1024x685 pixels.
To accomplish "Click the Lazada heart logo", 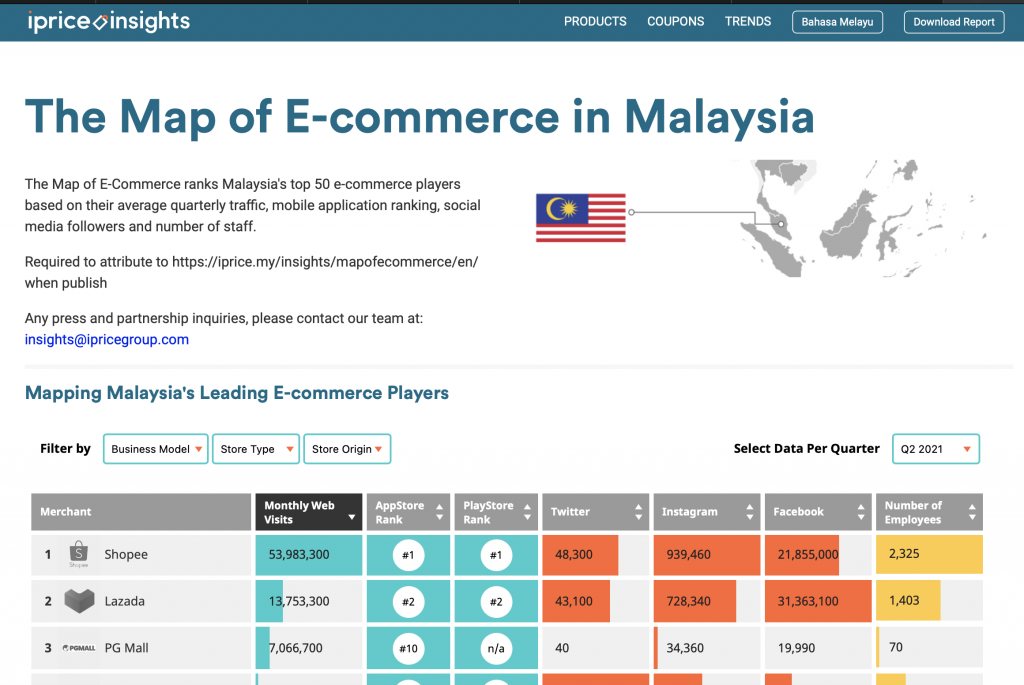I will pyautogui.click(x=79, y=601).
